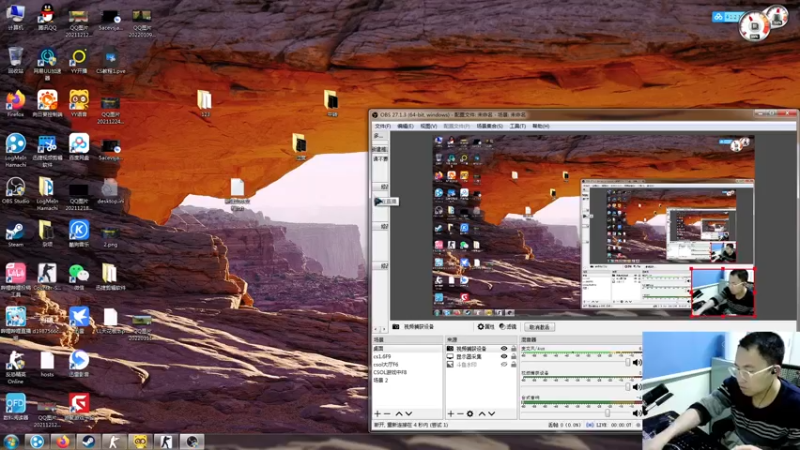
Task: Mute the 麦克风/Aux mixer channel
Action: click(637, 362)
